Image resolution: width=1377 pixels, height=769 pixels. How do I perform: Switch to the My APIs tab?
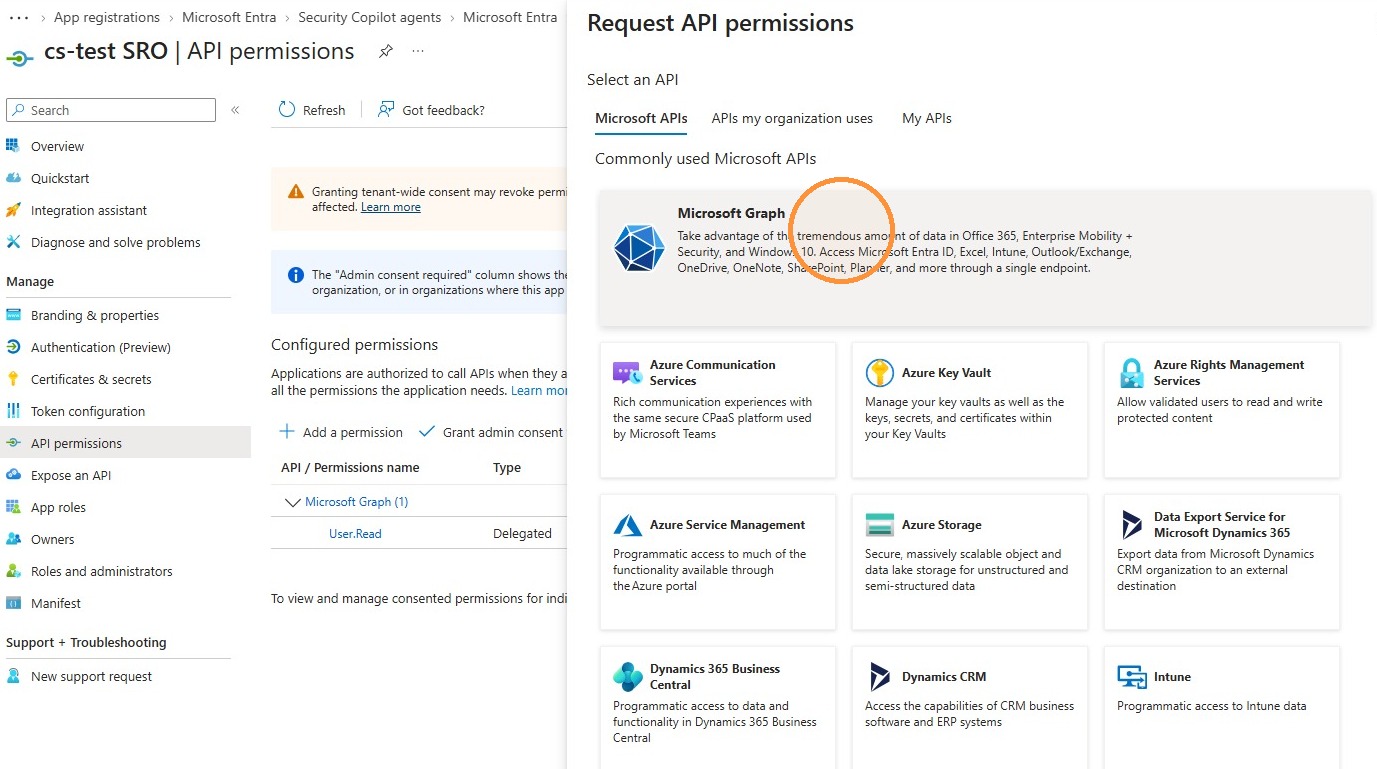tap(927, 118)
